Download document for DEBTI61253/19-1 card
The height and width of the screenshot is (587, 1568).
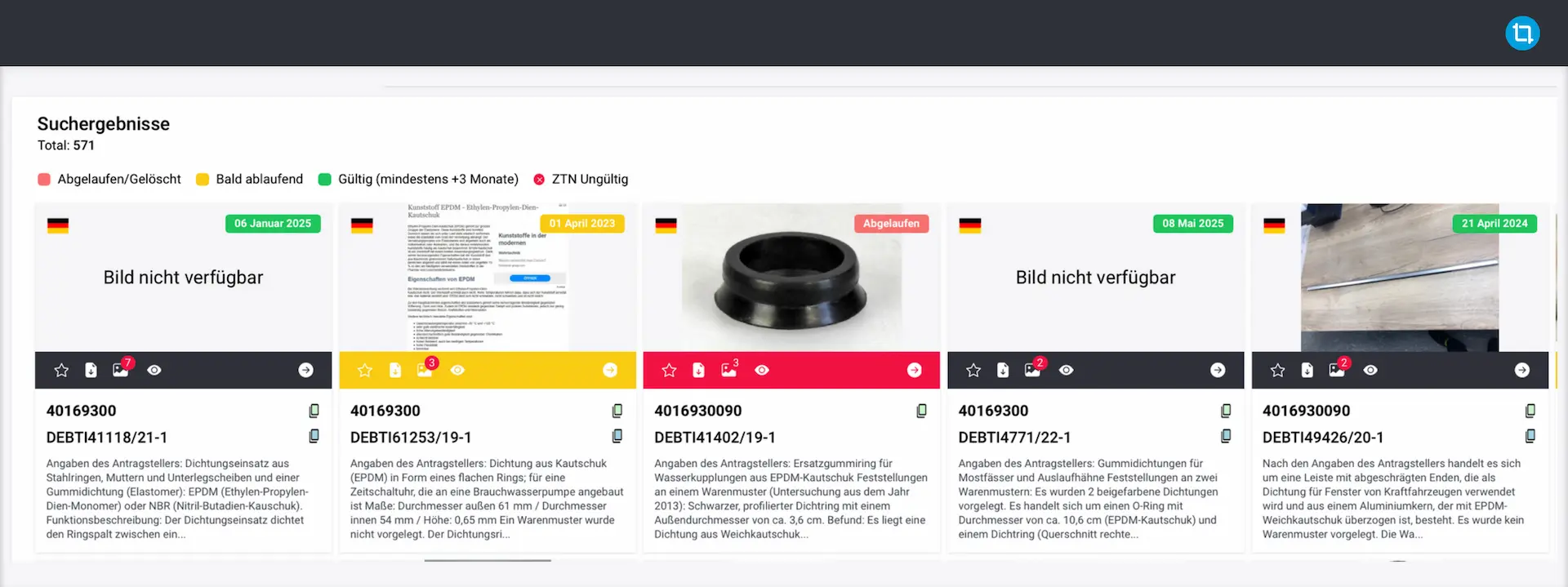point(395,371)
